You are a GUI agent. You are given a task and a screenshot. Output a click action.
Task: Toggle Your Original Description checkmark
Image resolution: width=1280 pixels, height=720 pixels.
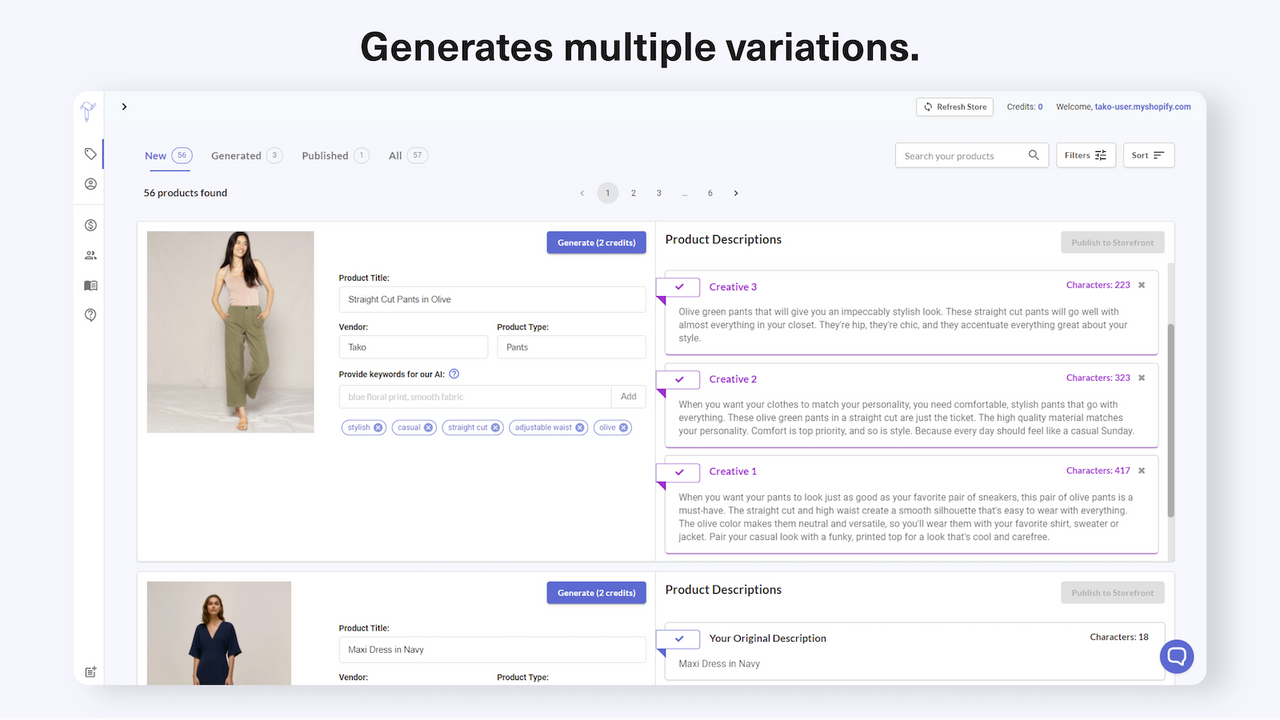tap(678, 638)
